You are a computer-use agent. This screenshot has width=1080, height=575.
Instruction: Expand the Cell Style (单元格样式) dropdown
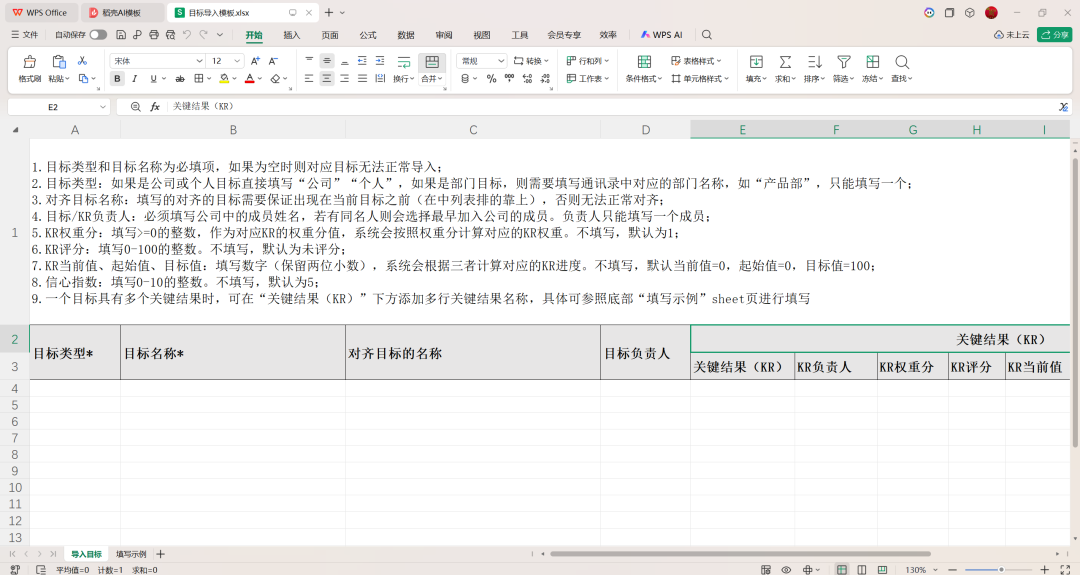pyautogui.click(x=700, y=79)
